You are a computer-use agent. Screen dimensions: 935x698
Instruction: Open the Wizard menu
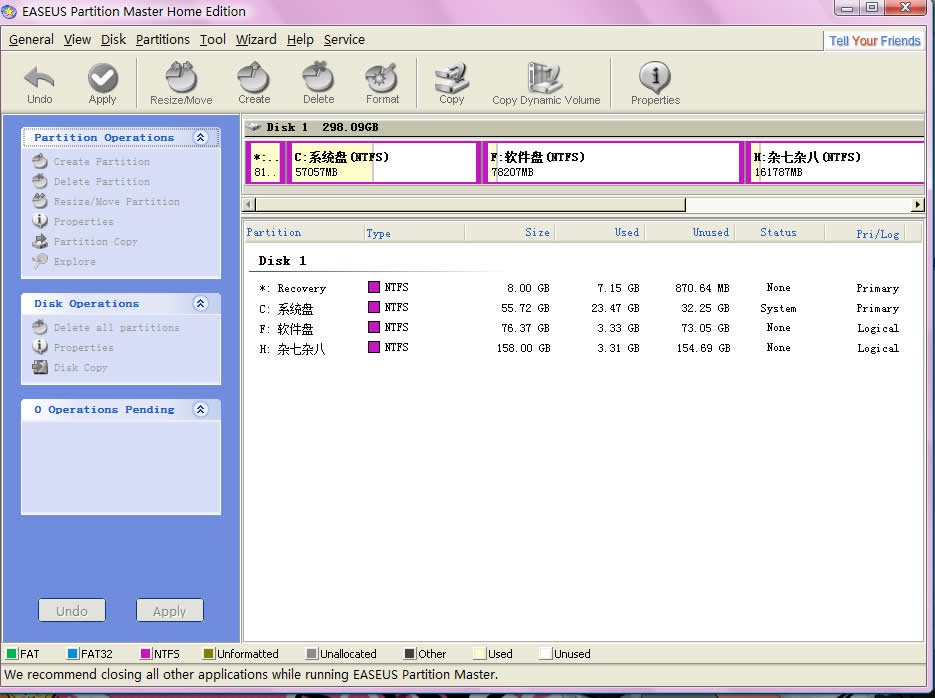click(x=256, y=40)
